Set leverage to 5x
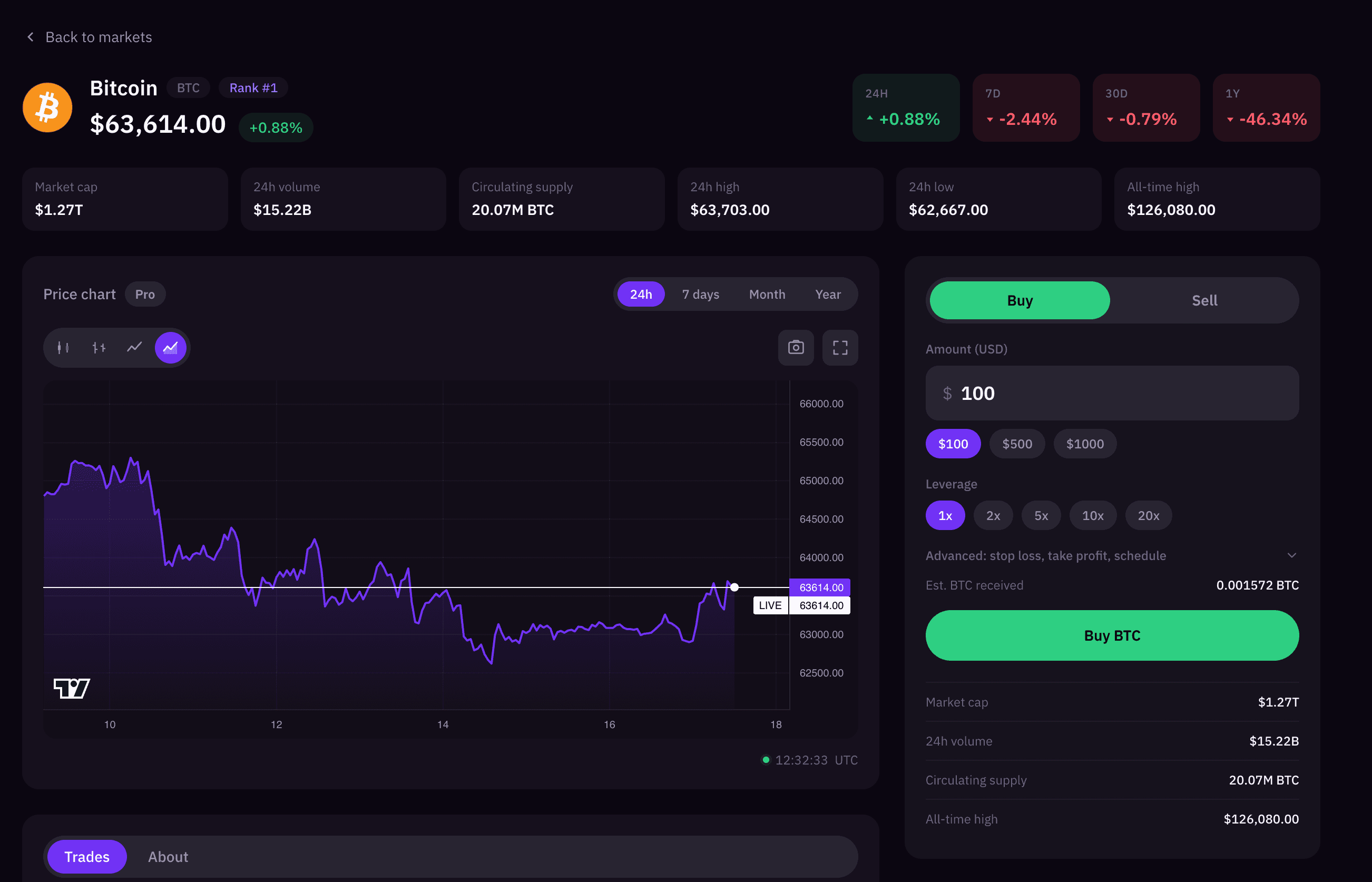This screenshot has width=1372, height=882. tap(1041, 515)
